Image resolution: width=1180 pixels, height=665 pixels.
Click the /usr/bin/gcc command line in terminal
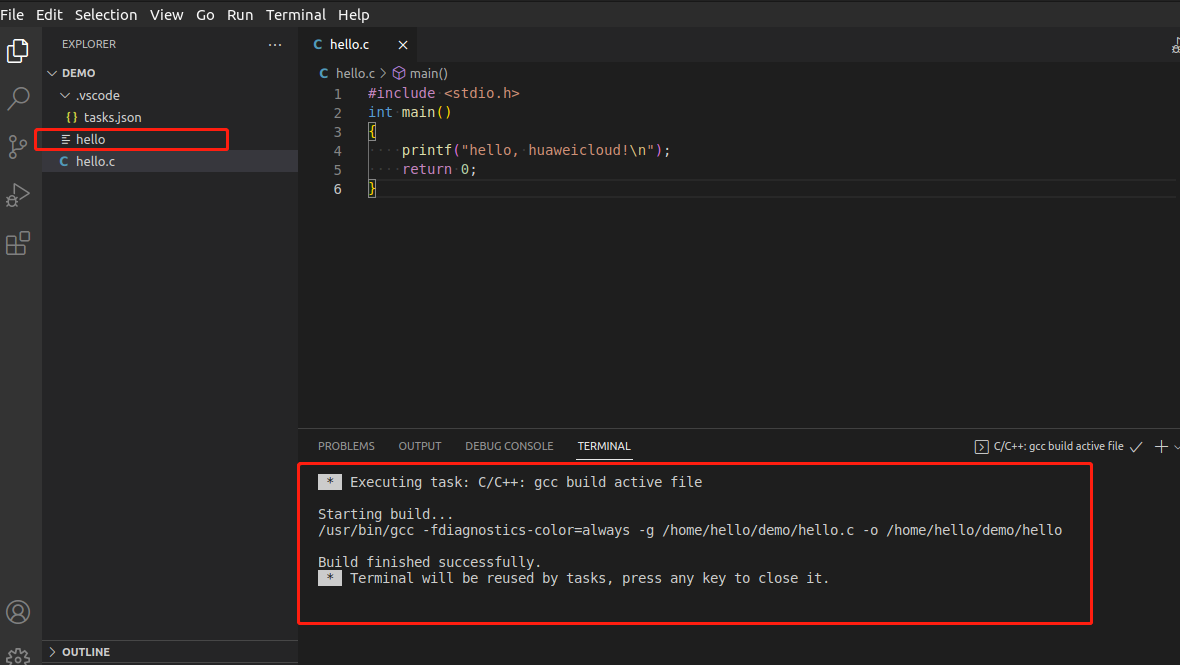click(x=689, y=530)
